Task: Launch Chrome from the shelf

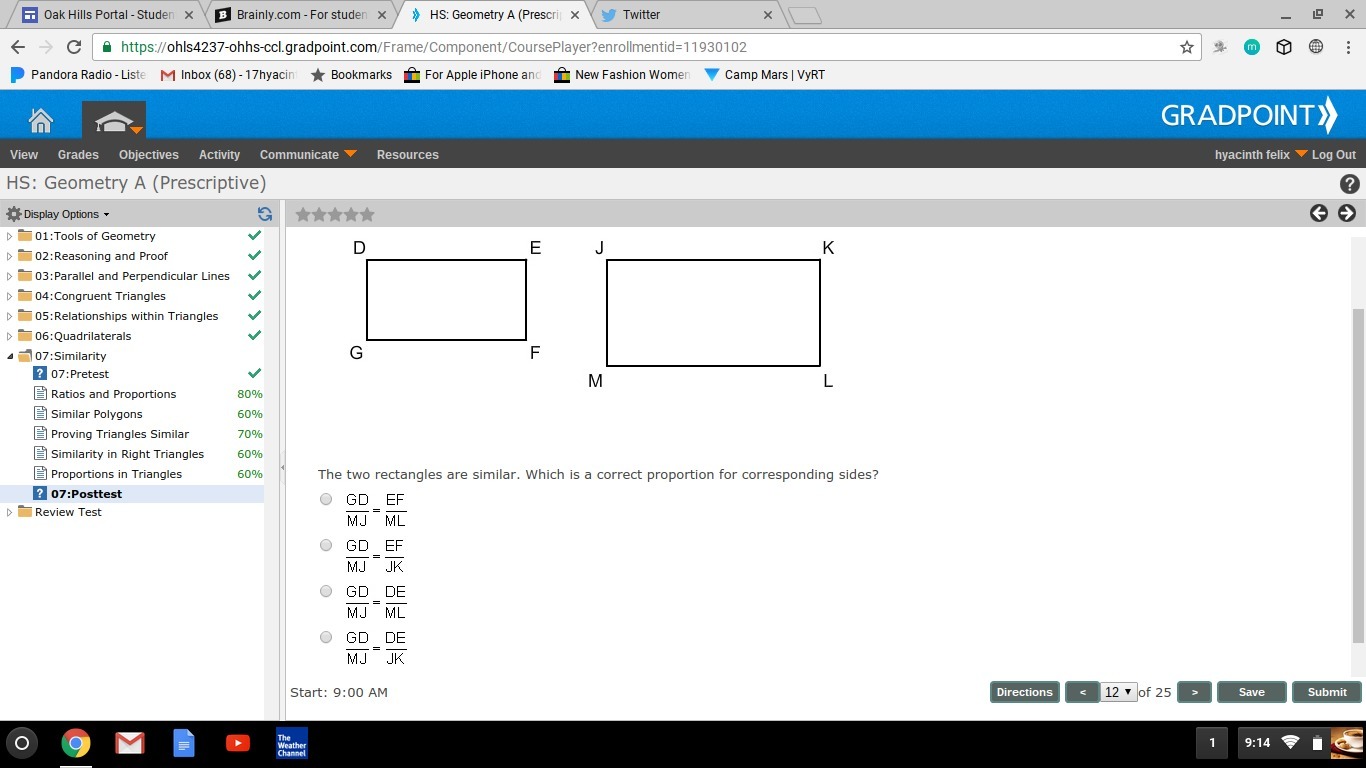Action: pos(76,743)
